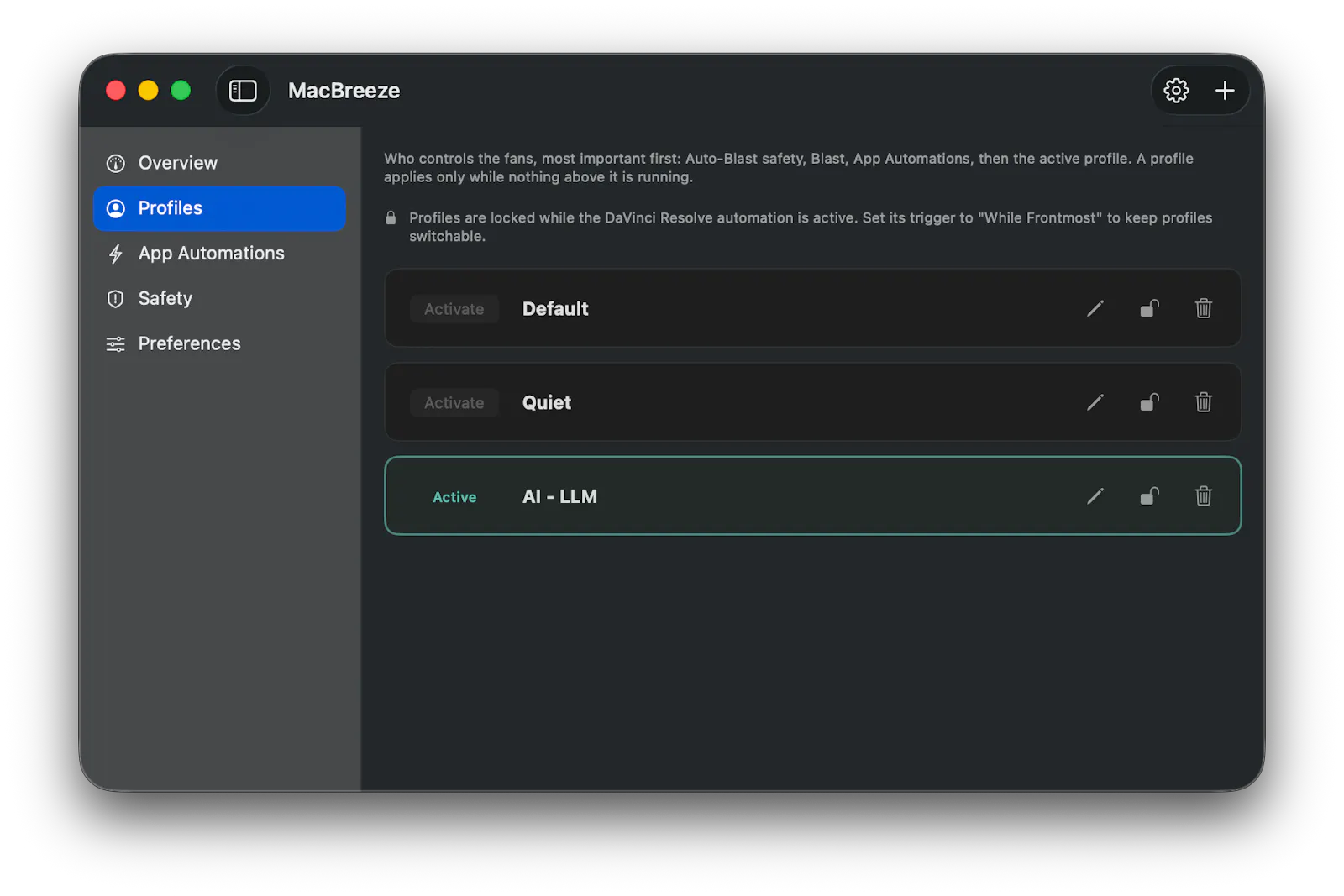Select the Default profile name
Screen dimensions: 1344x896
click(x=555, y=309)
